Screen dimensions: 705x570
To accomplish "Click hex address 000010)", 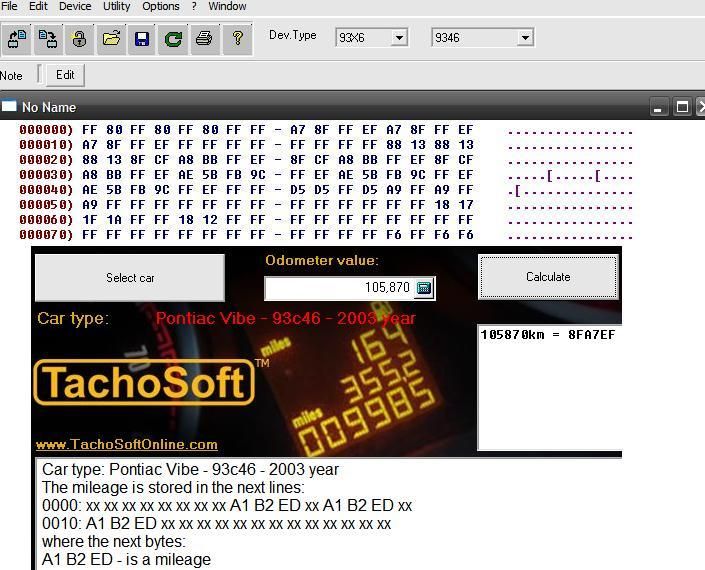I will click(x=46, y=145).
